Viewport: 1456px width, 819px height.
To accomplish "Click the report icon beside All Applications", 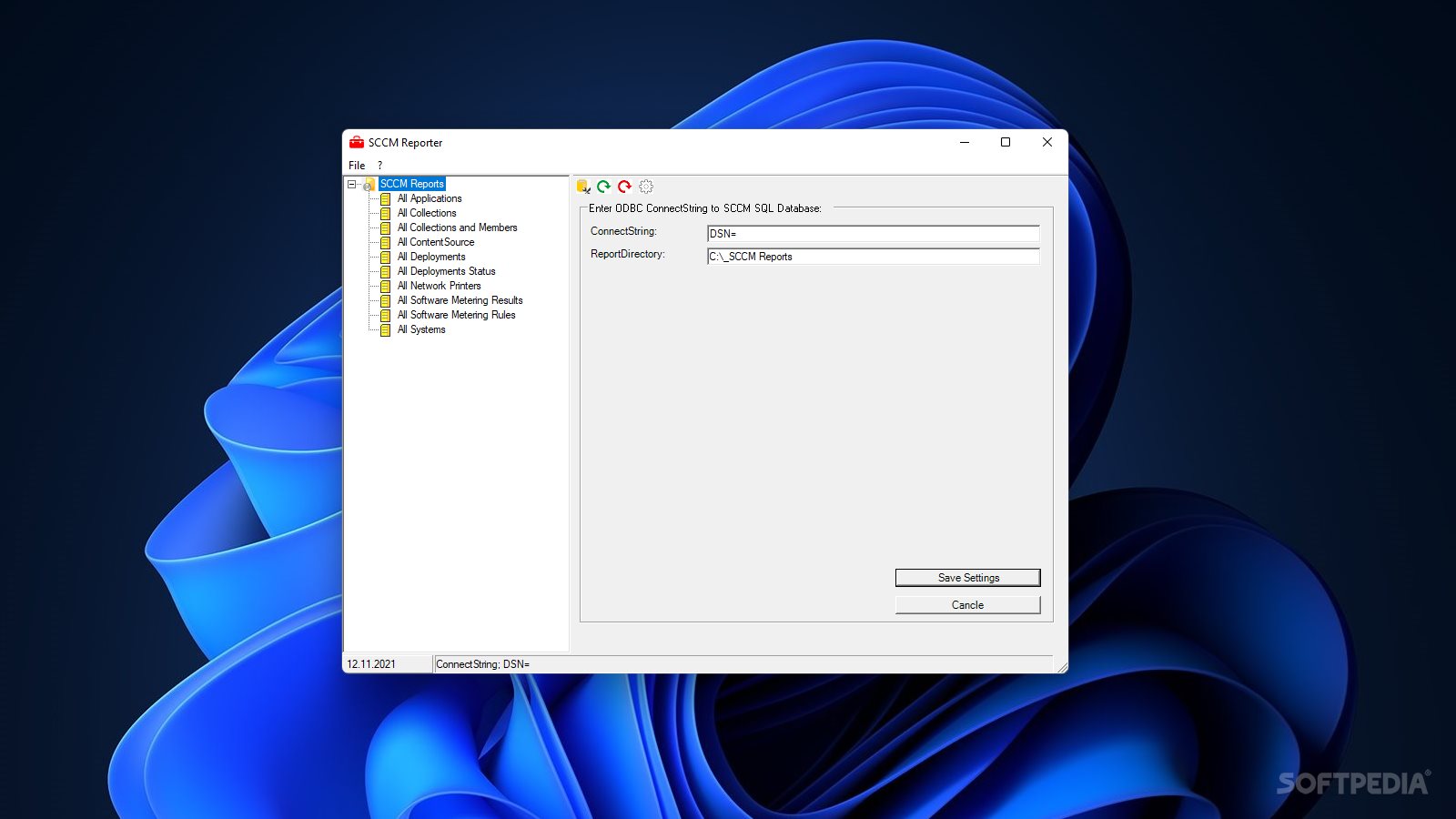I will tap(386, 198).
